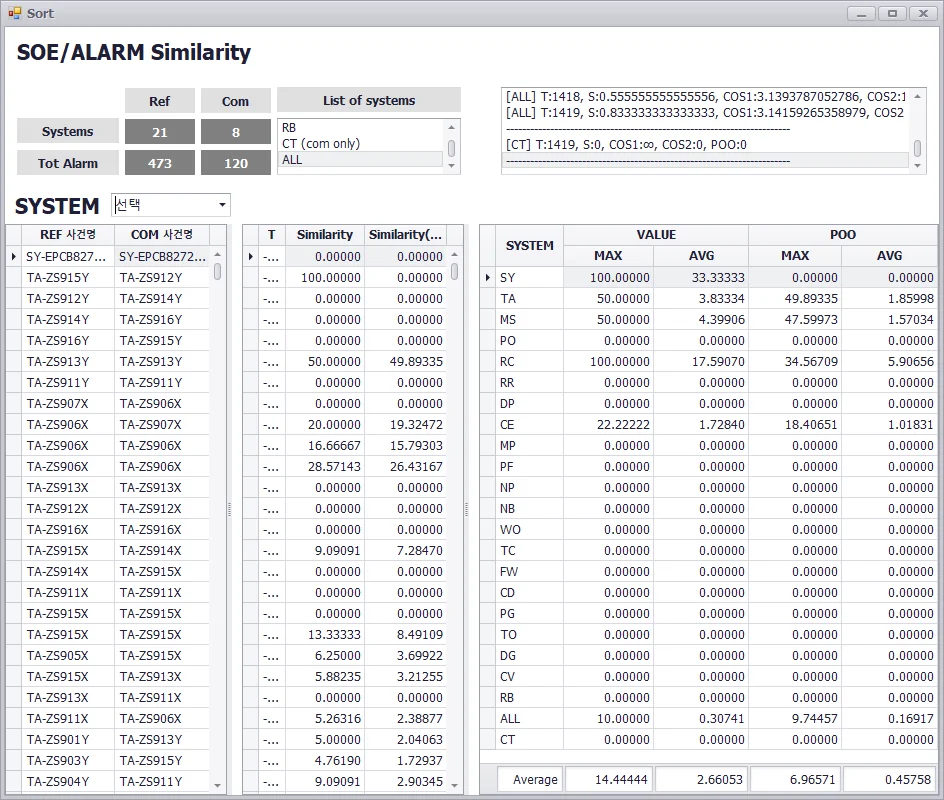
Task: Select REF cell TA-ZS904Y
Action: point(67,781)
